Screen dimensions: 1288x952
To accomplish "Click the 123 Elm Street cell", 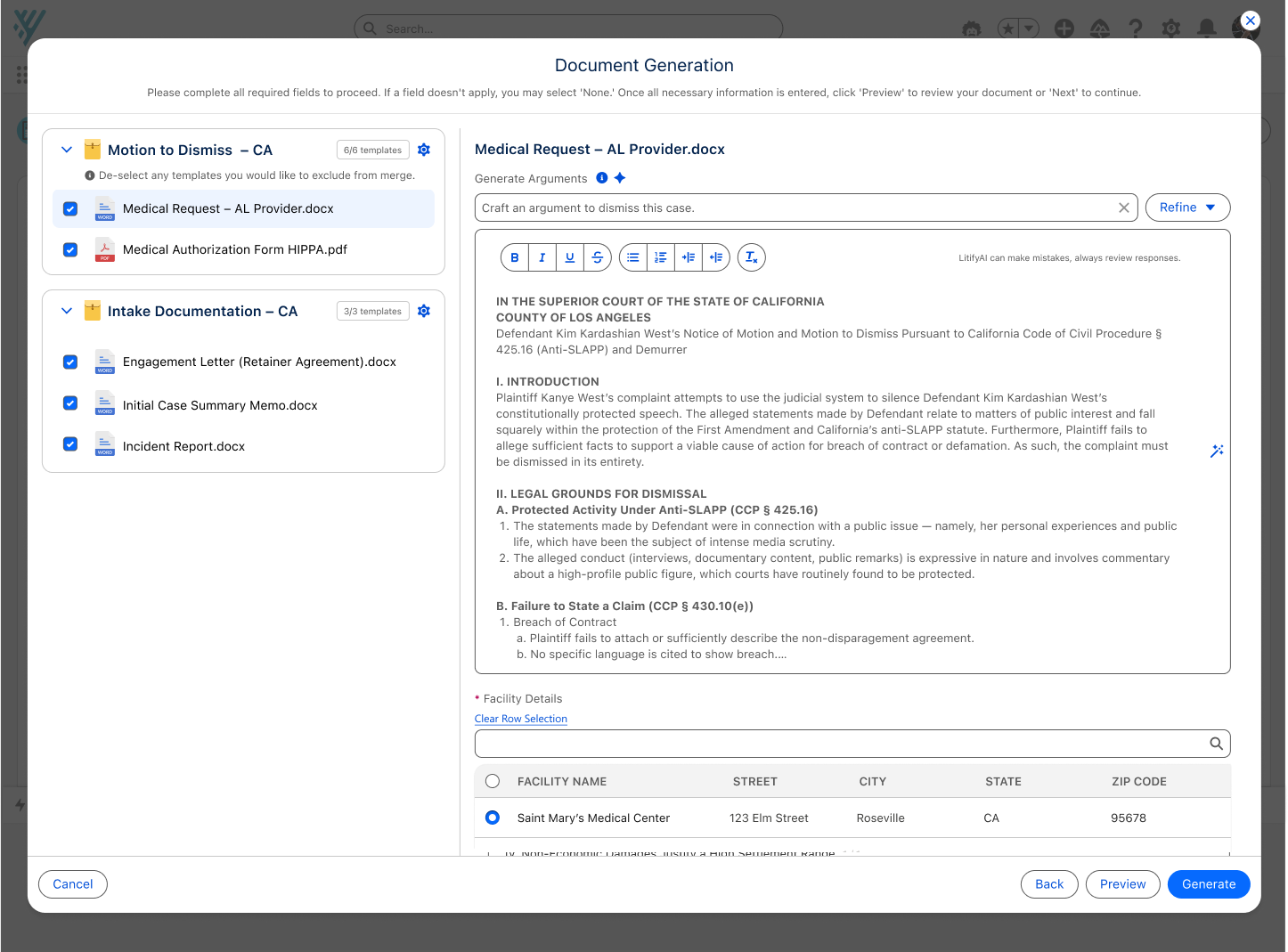I will point(769,818).
